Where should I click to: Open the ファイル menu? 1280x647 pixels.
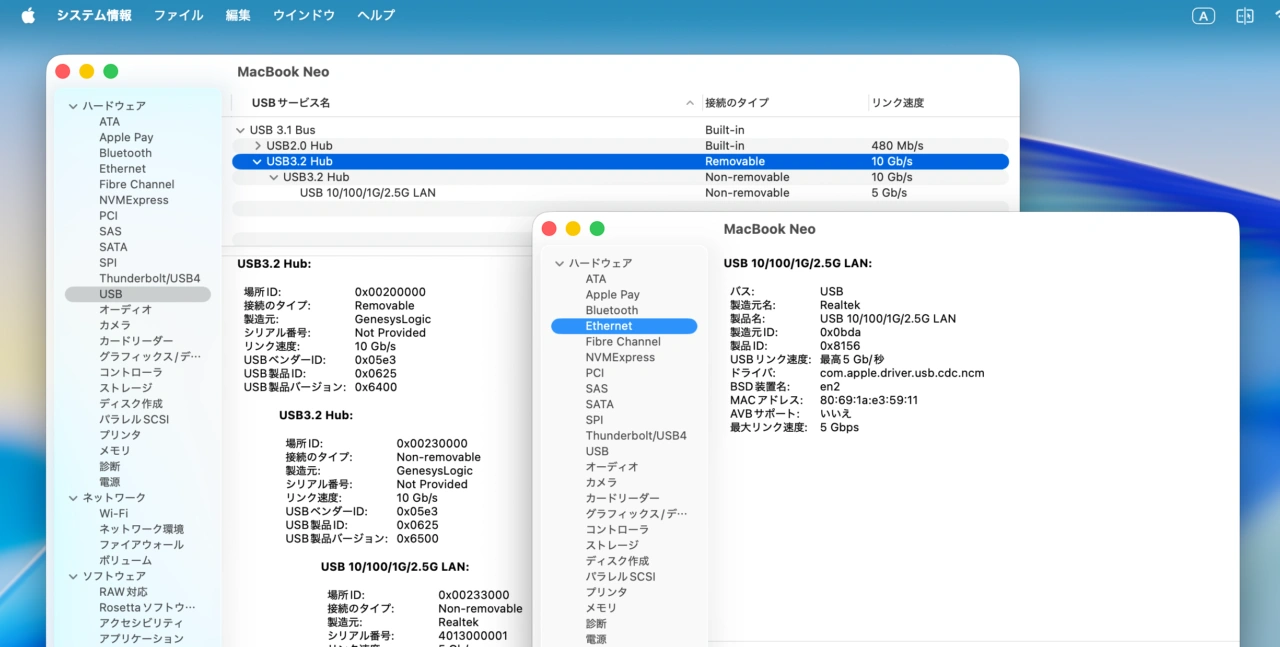coord(178,15)
